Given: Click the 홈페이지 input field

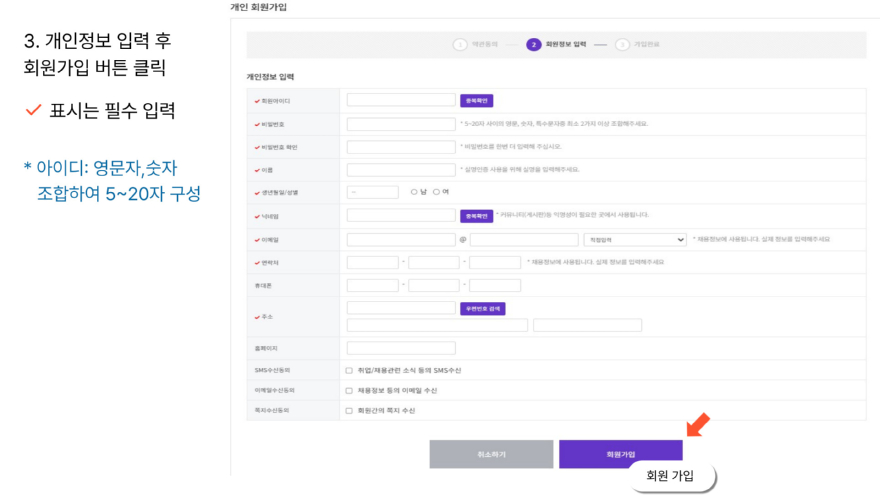Looking at the screenshot, I should click(401, 348).
